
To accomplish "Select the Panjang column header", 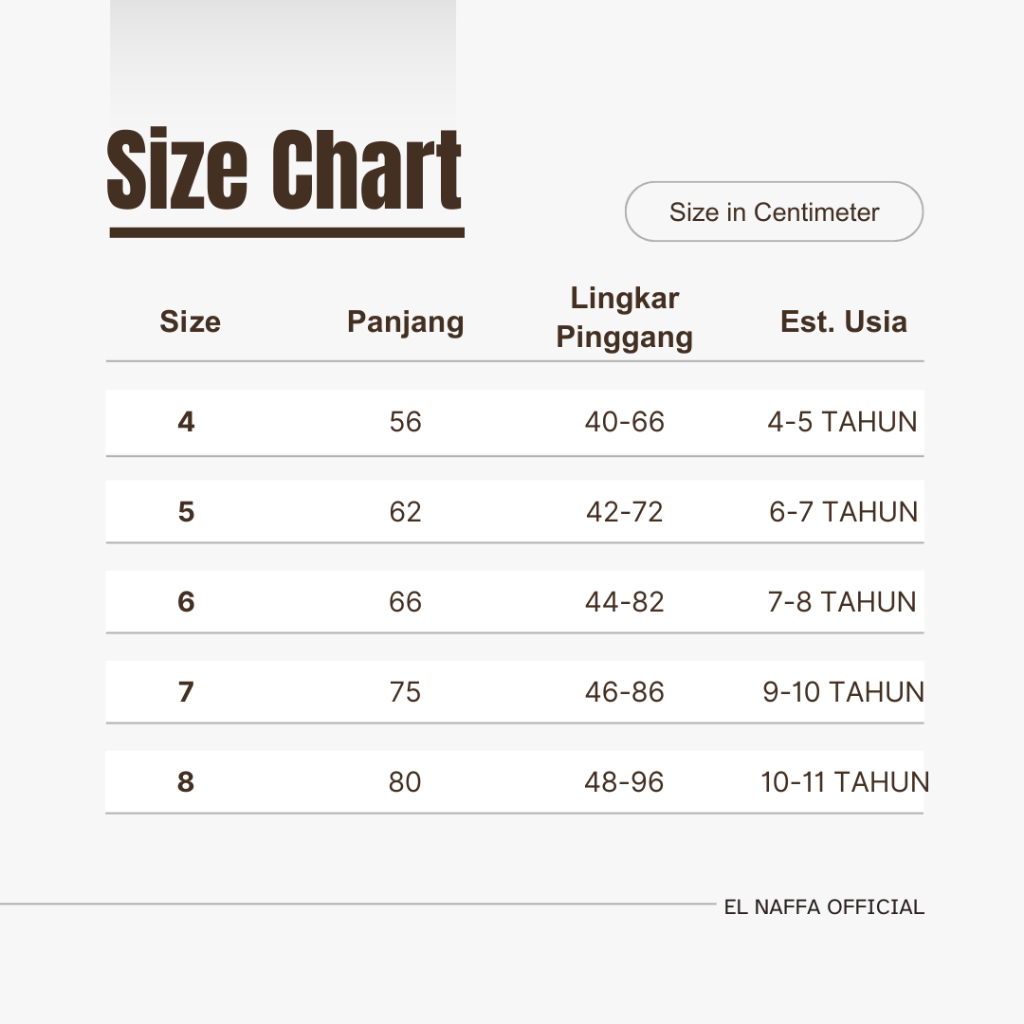I will pyautogui.click(x=406, y=322).
